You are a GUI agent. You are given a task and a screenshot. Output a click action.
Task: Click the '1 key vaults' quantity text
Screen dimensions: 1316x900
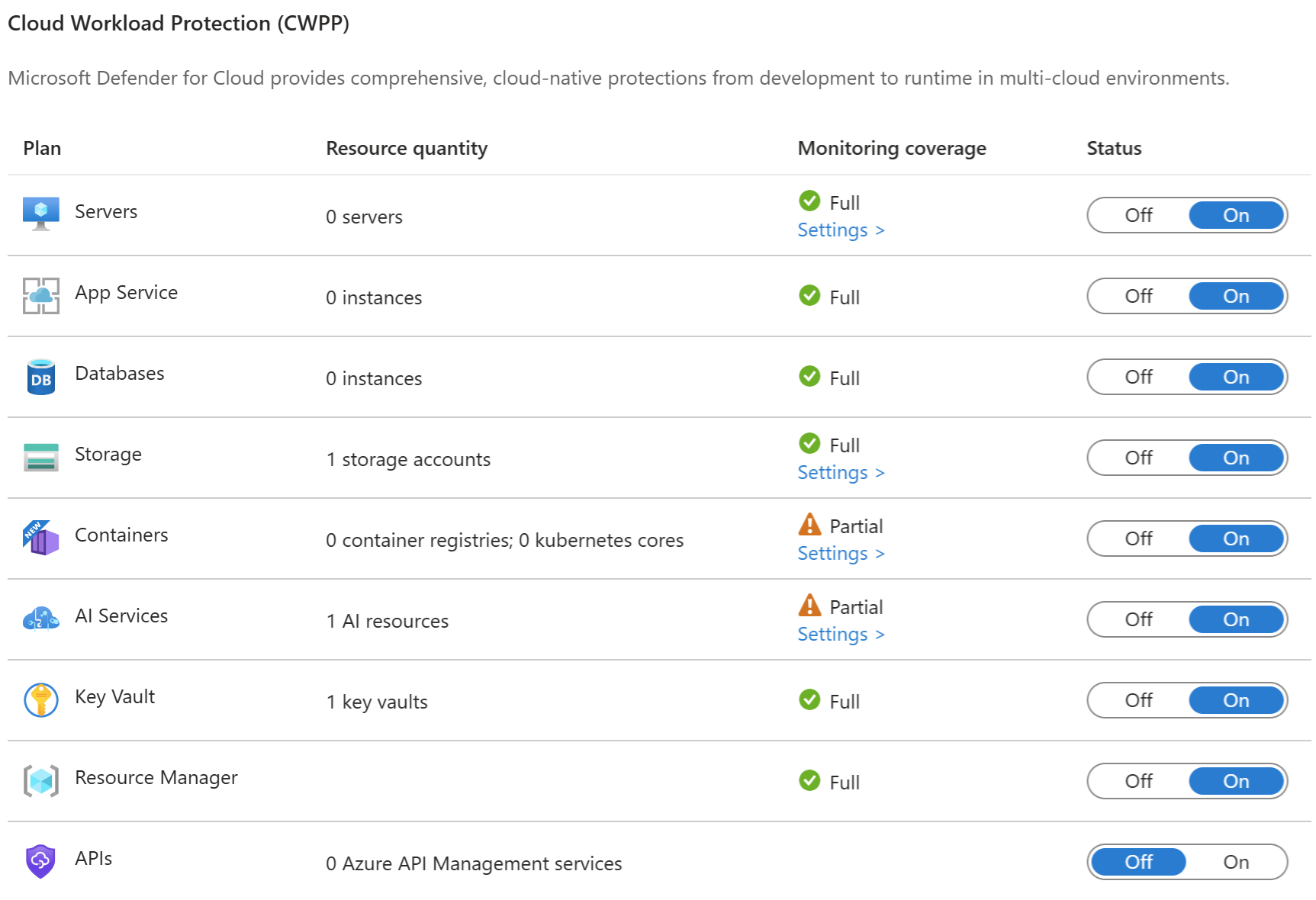(x=377, y=702)
